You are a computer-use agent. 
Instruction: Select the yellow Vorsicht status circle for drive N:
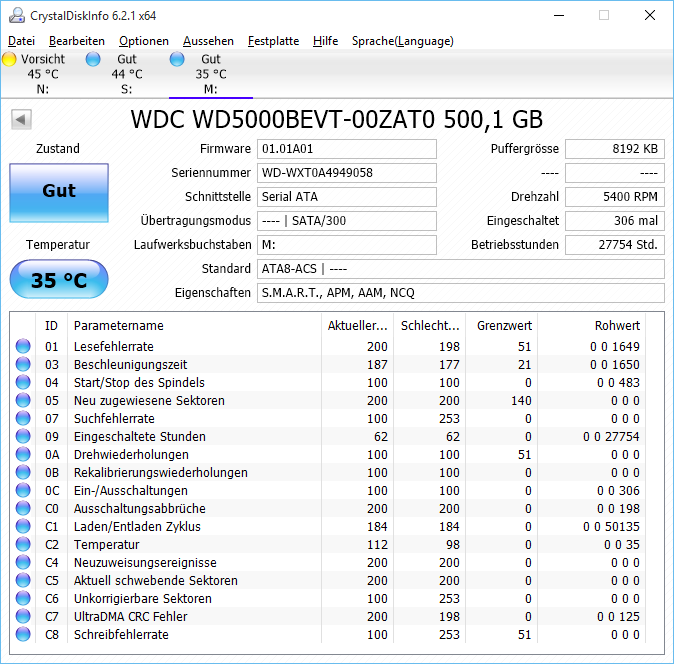(9, 59)
